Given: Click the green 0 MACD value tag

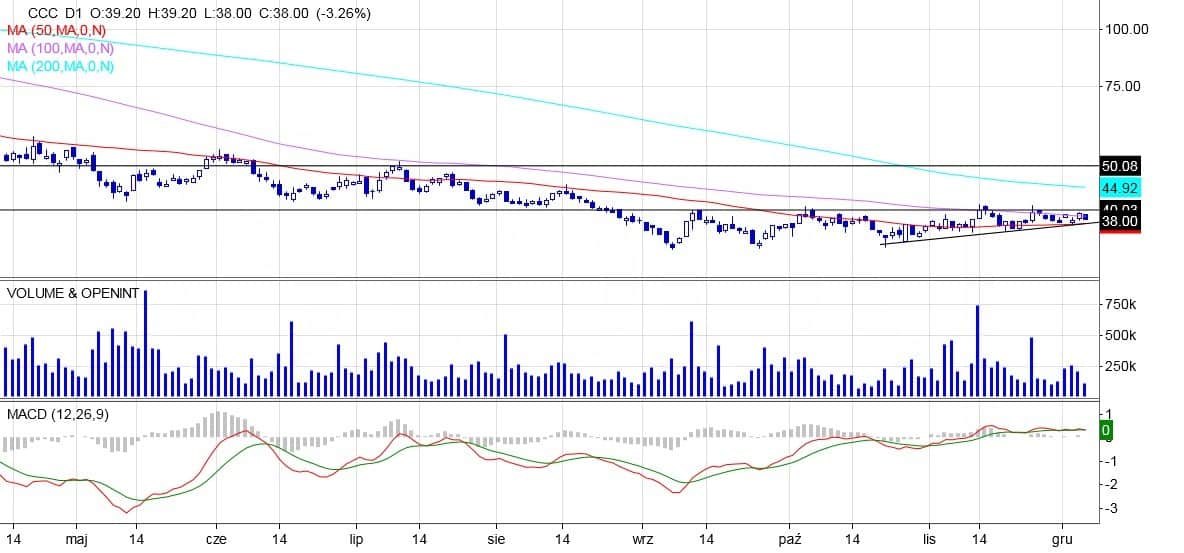Looking at the screenshot, I should pos(1106,430).
